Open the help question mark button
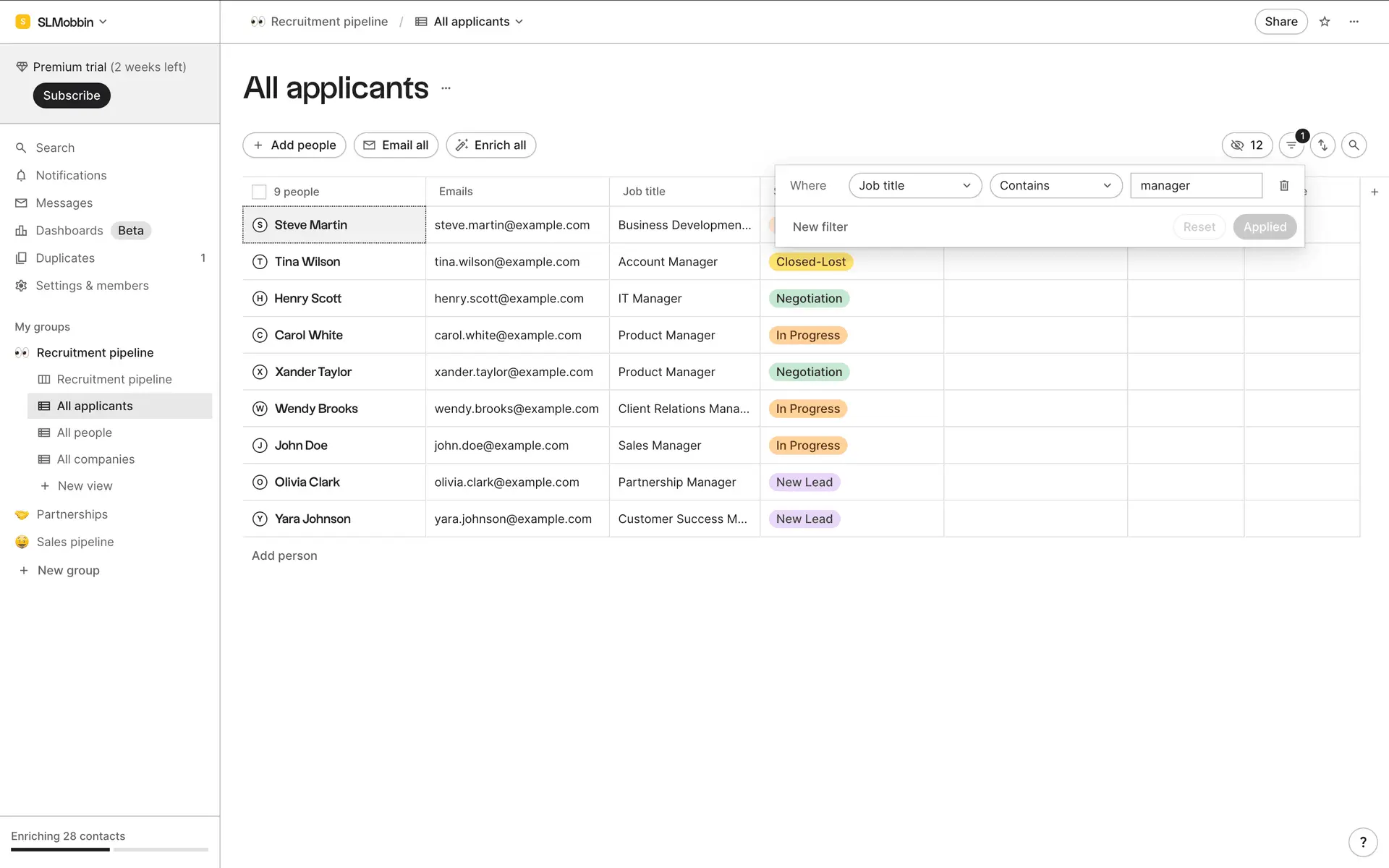1389x868 pixels. point(1363,842)
